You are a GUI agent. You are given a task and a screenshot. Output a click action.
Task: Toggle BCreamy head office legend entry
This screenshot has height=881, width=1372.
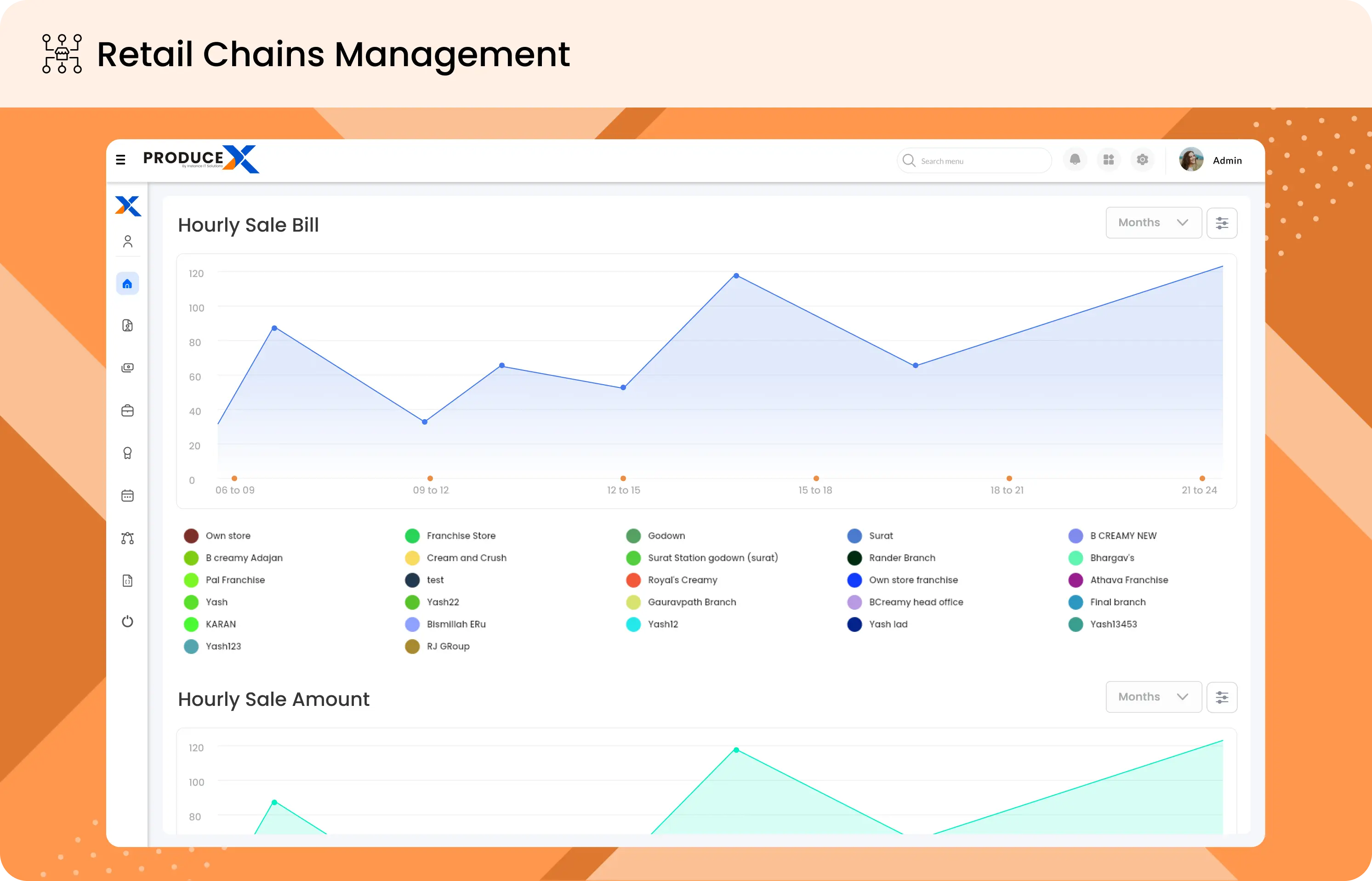pos(905,602)
